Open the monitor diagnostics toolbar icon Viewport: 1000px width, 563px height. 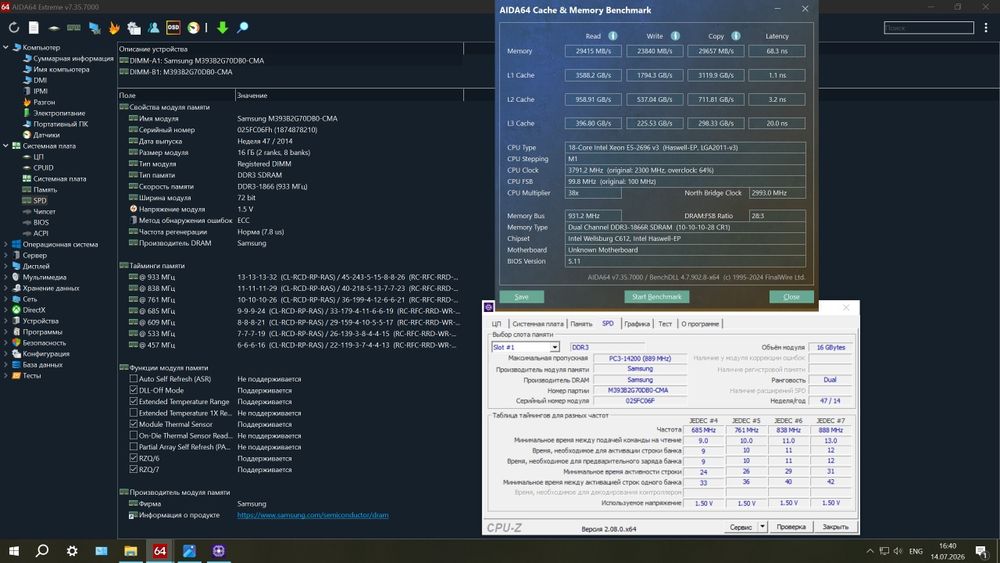[x=94, y=27]
